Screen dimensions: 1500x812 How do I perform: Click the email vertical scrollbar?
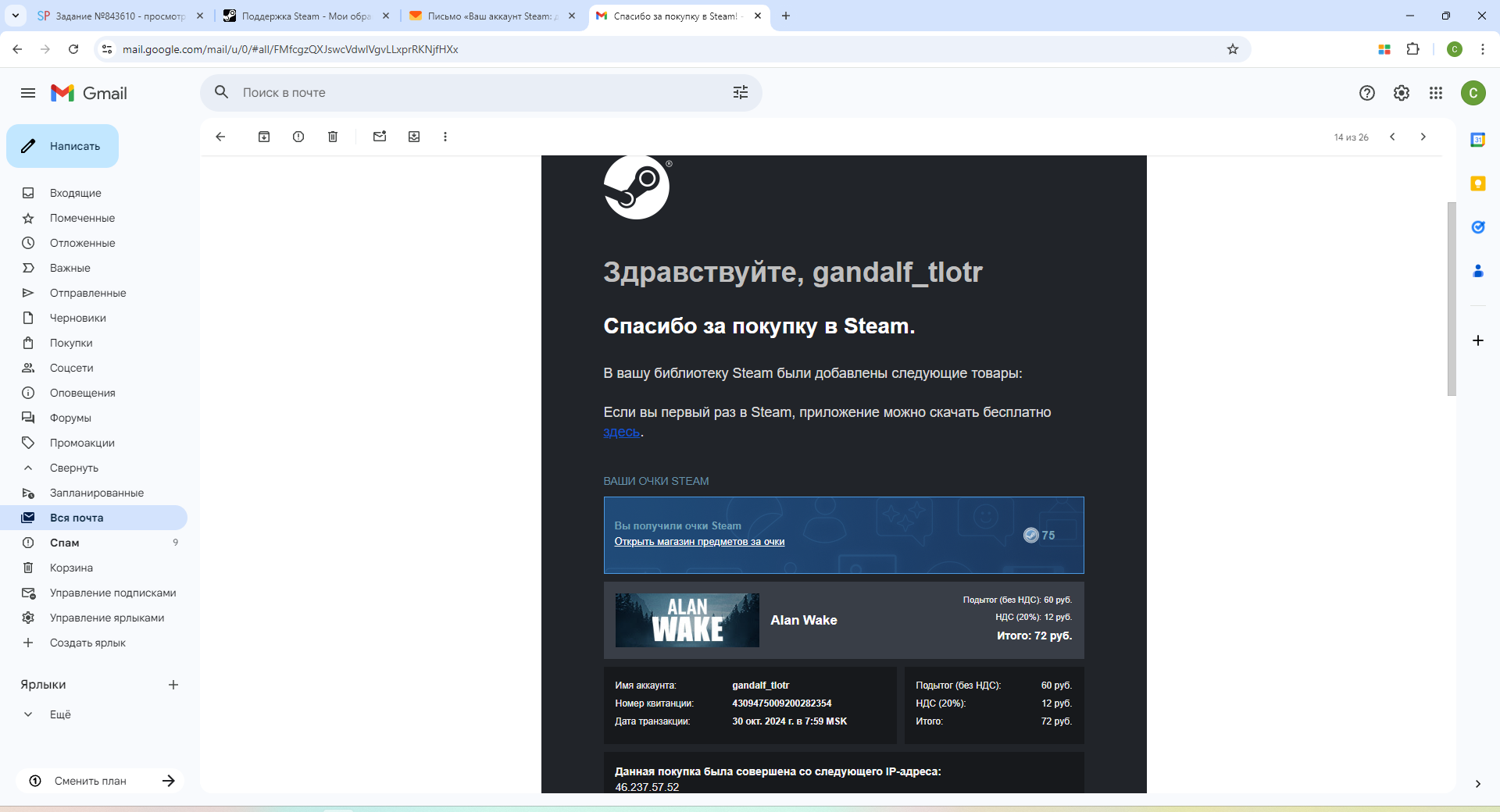pos(1452,299)
